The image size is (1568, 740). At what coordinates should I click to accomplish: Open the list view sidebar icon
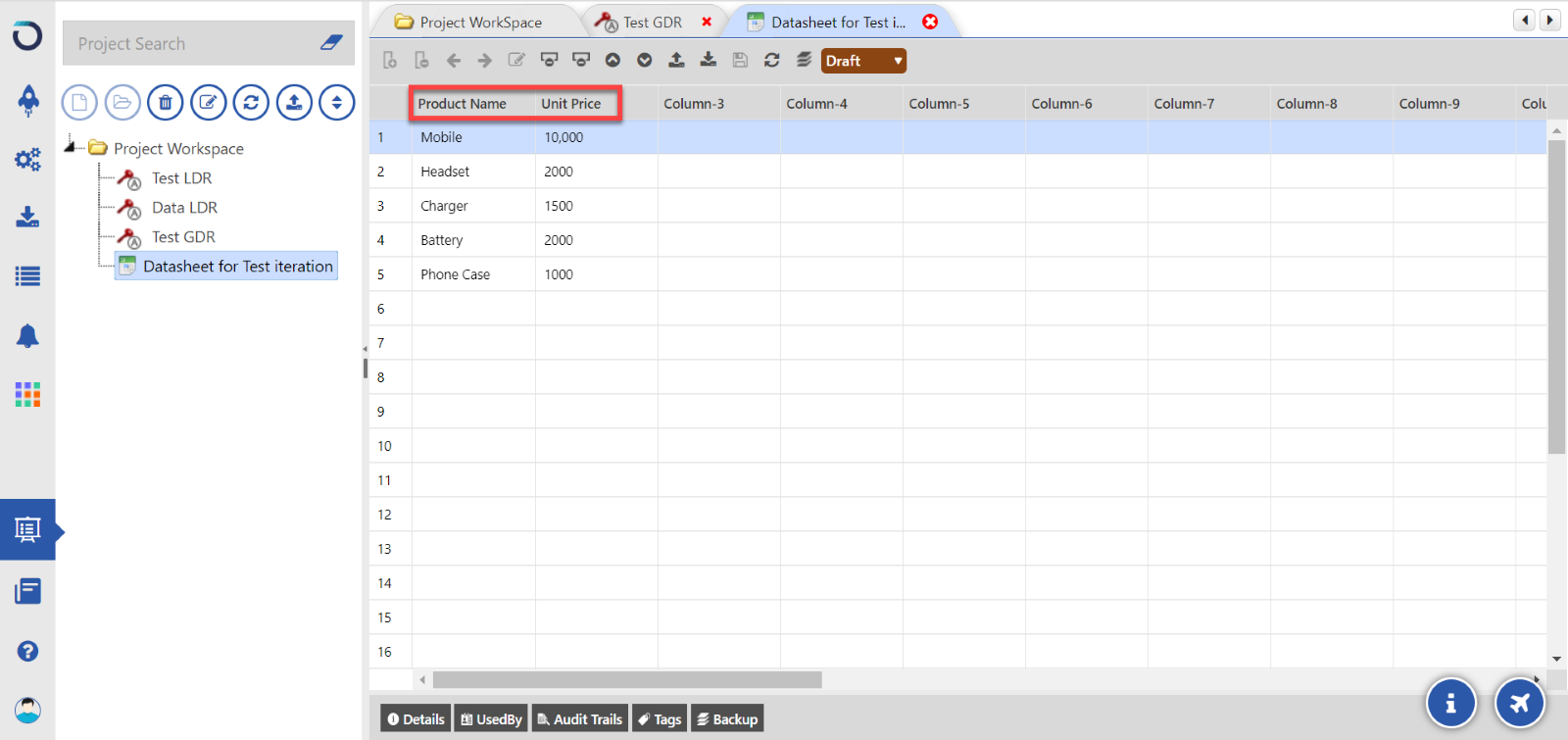tap(27, 276)
